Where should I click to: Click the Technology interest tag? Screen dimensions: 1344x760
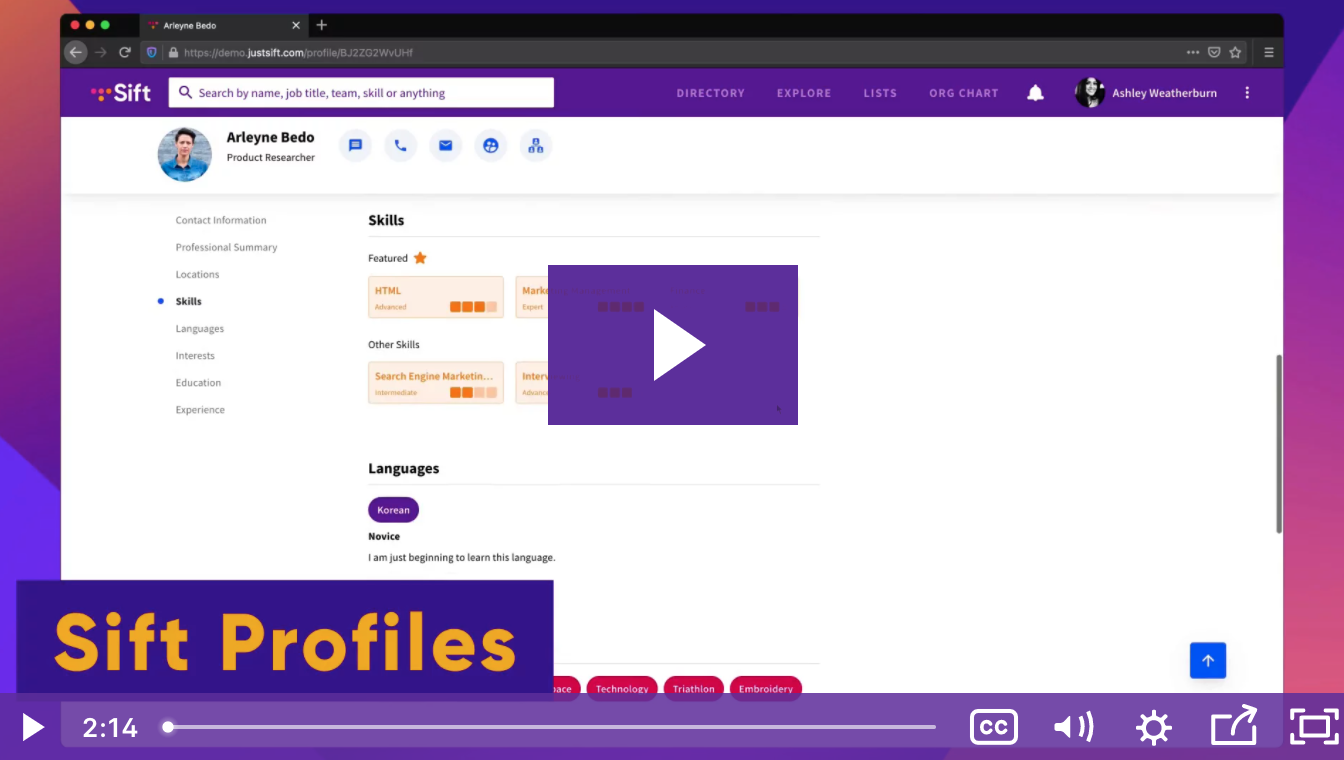point(622,688)
